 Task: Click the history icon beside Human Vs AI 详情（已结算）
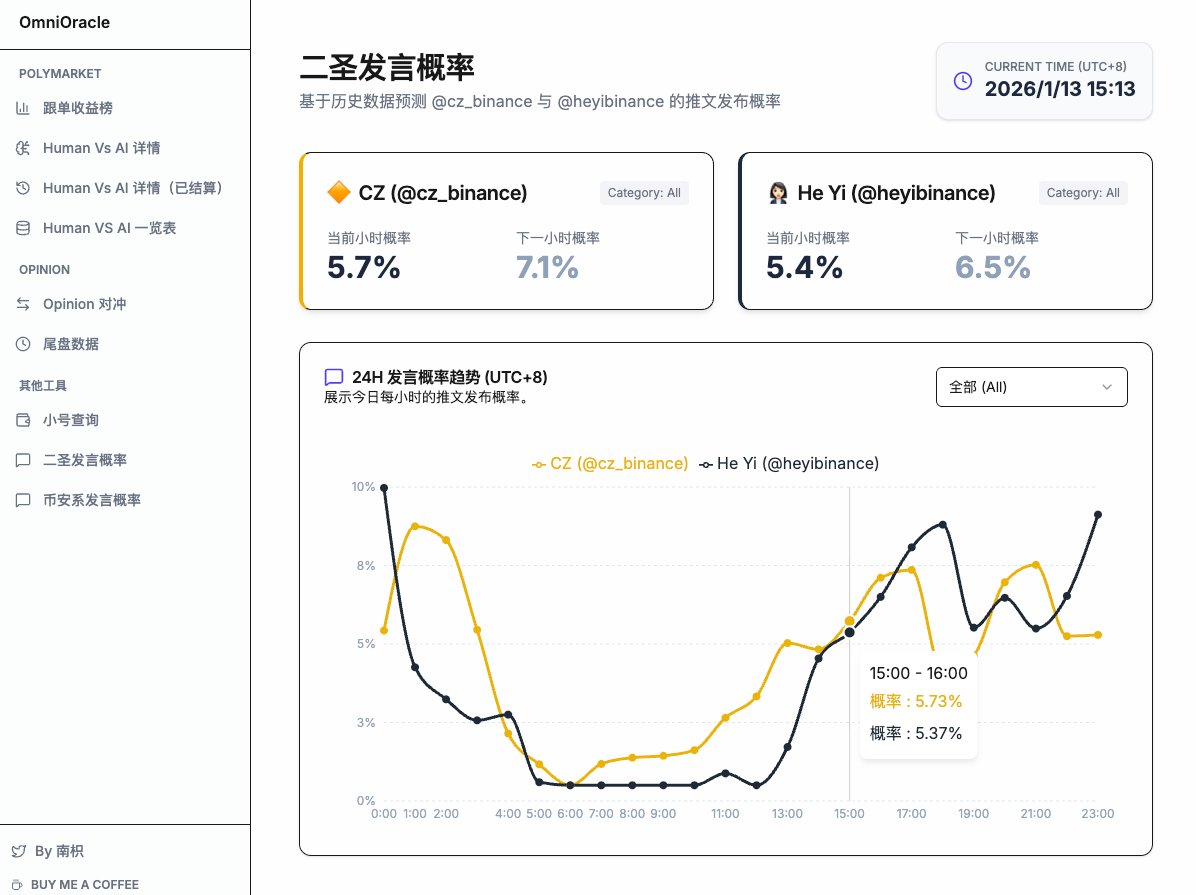pos(23,188)
